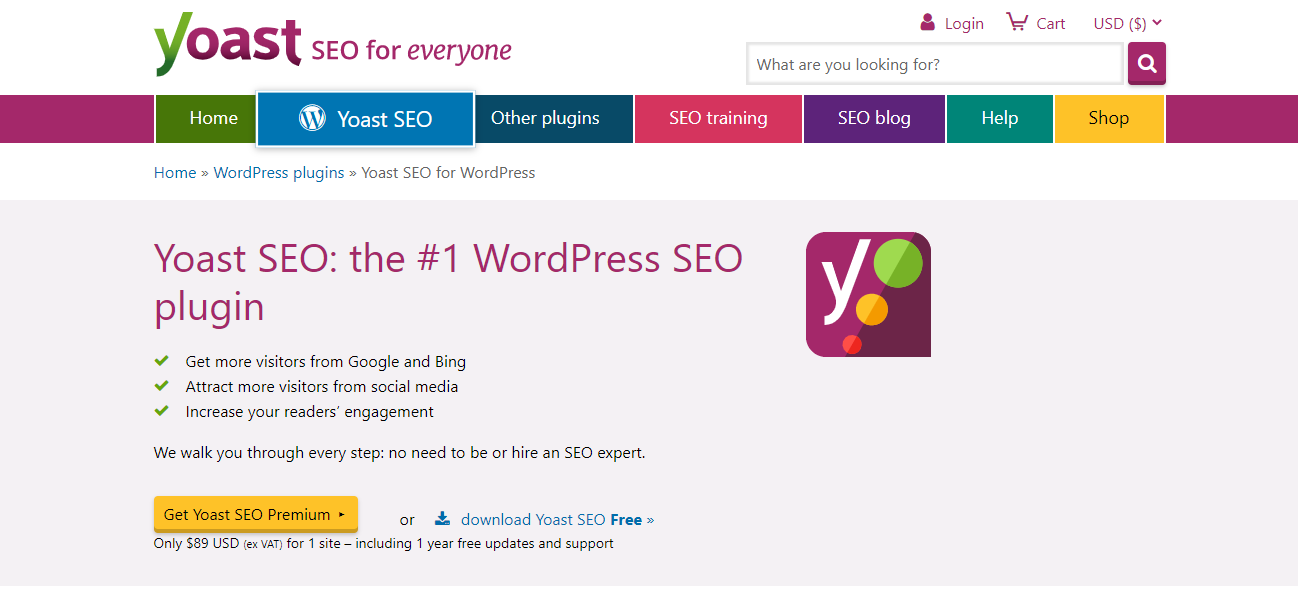The width and height of the screenshot is (1298, 602).
Task: Click the Yoast SEO plugin logo image
Action: [868, 294]
